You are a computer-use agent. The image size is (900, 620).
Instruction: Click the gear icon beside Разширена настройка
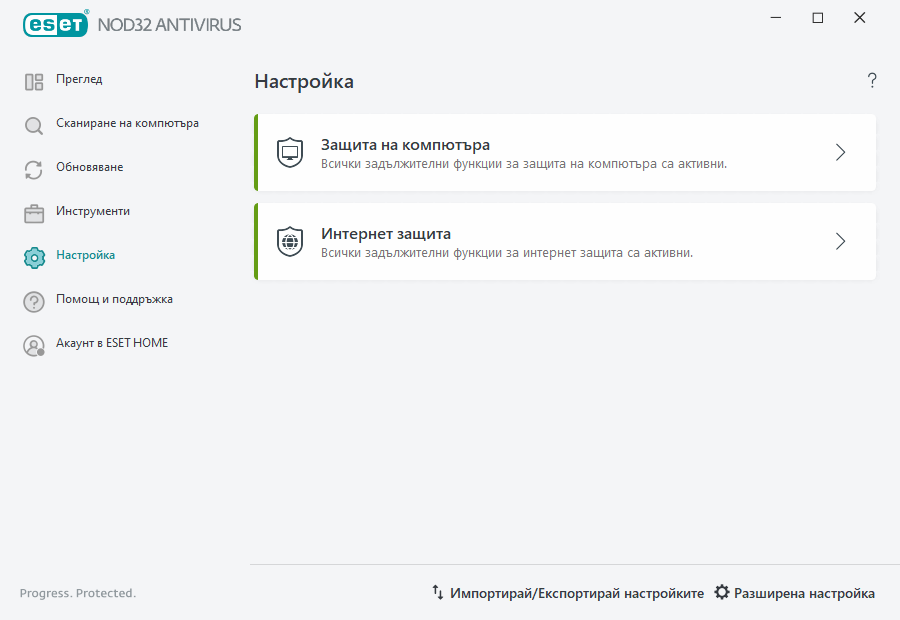[x=722, y=592]
